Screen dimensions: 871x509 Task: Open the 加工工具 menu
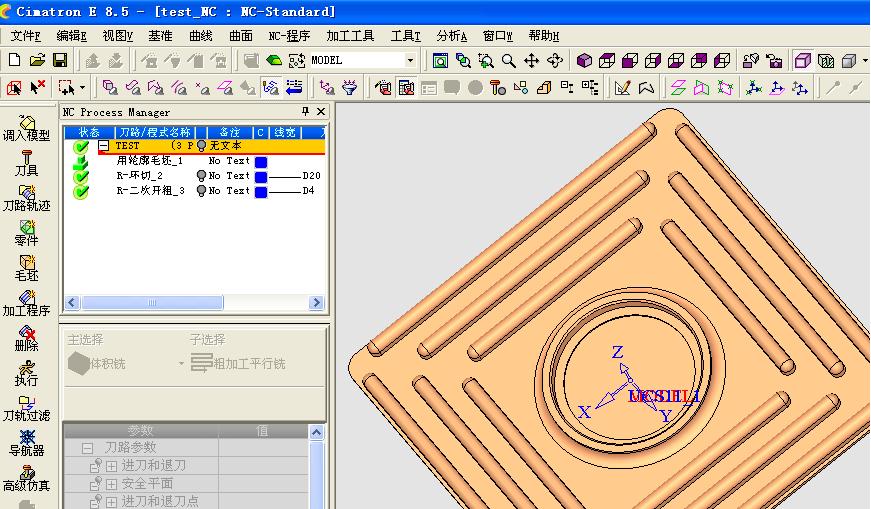coord(351,36)
